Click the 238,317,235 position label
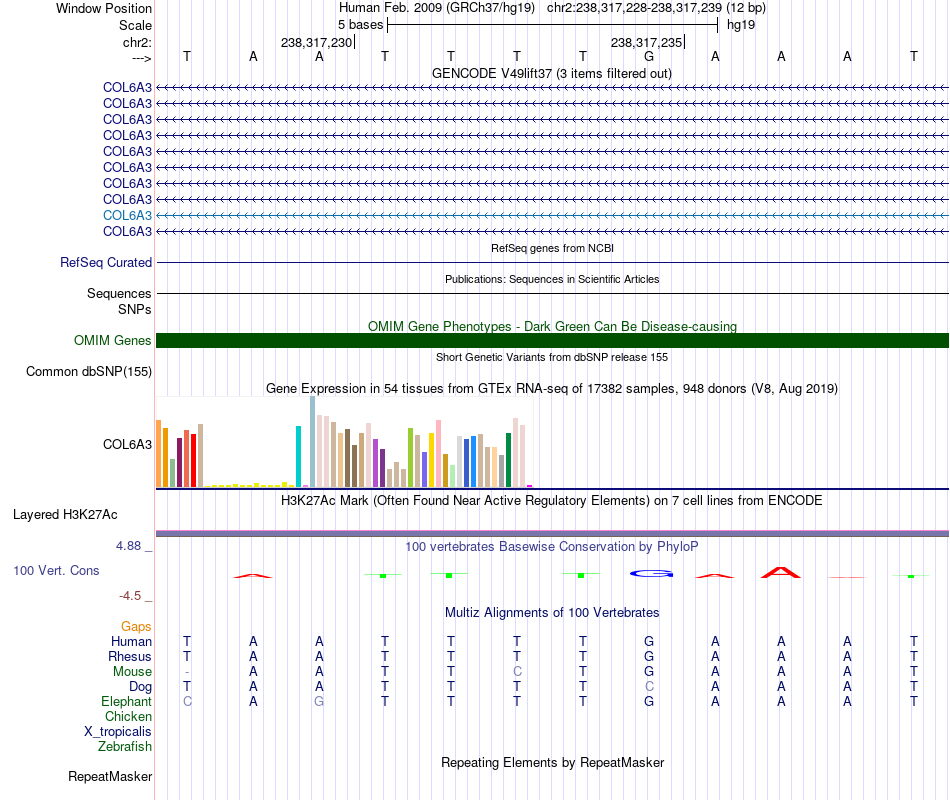950x800 pixels. pyautogui.click(x=646, y=42)
